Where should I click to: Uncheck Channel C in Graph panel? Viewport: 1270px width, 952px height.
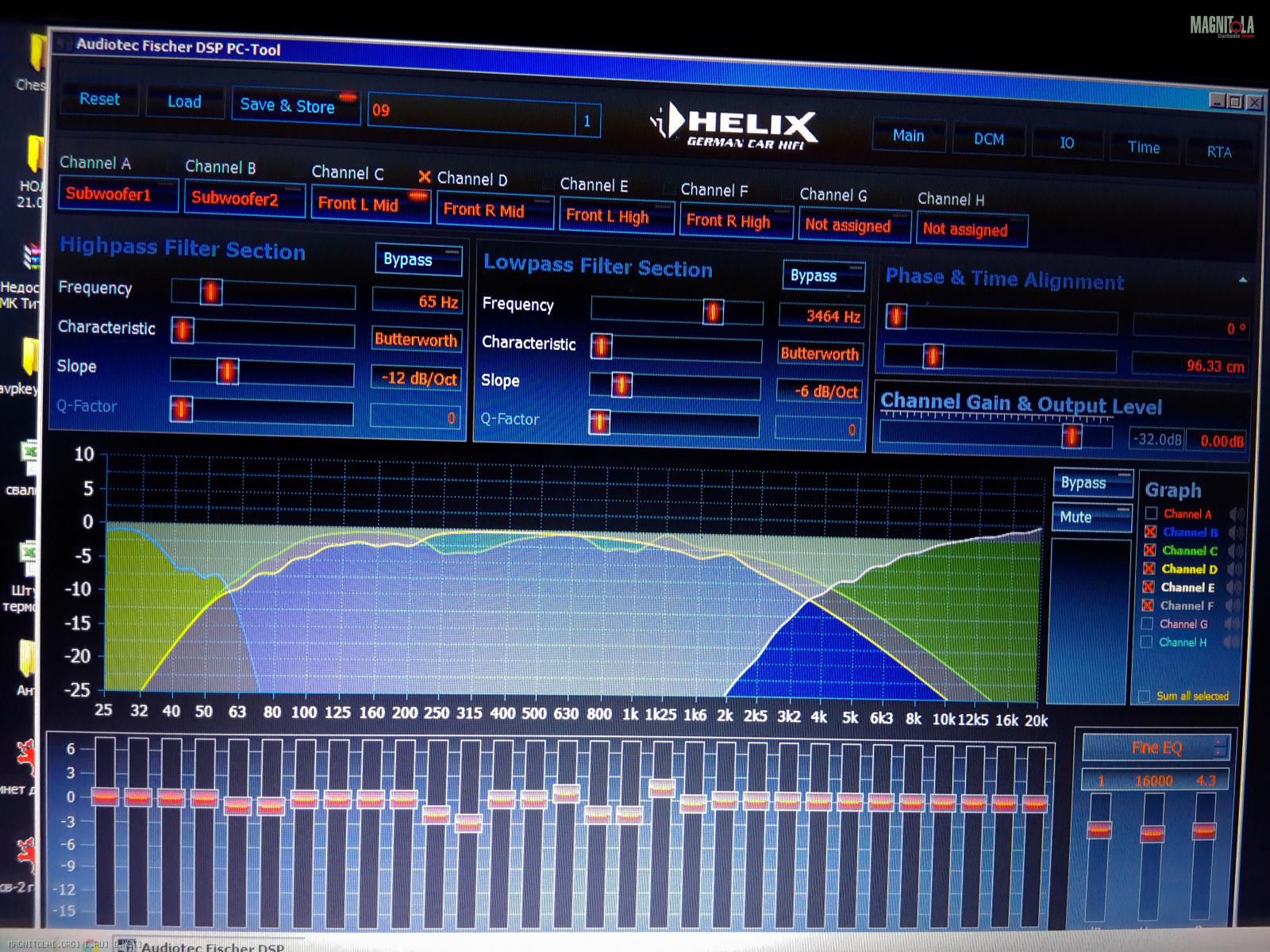(x=1149, y=550)
